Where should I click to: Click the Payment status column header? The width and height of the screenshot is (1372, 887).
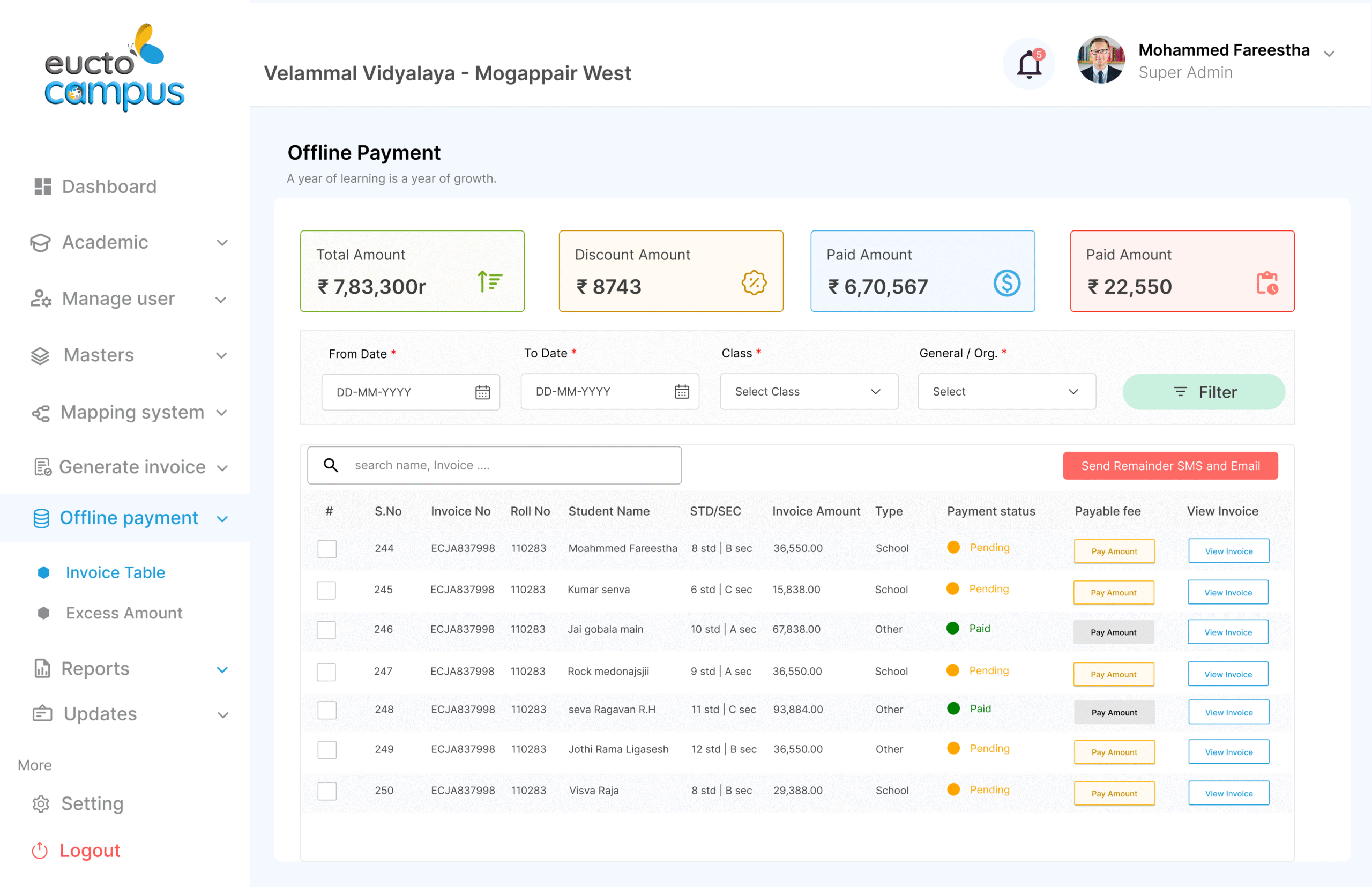tap(991, 511)
